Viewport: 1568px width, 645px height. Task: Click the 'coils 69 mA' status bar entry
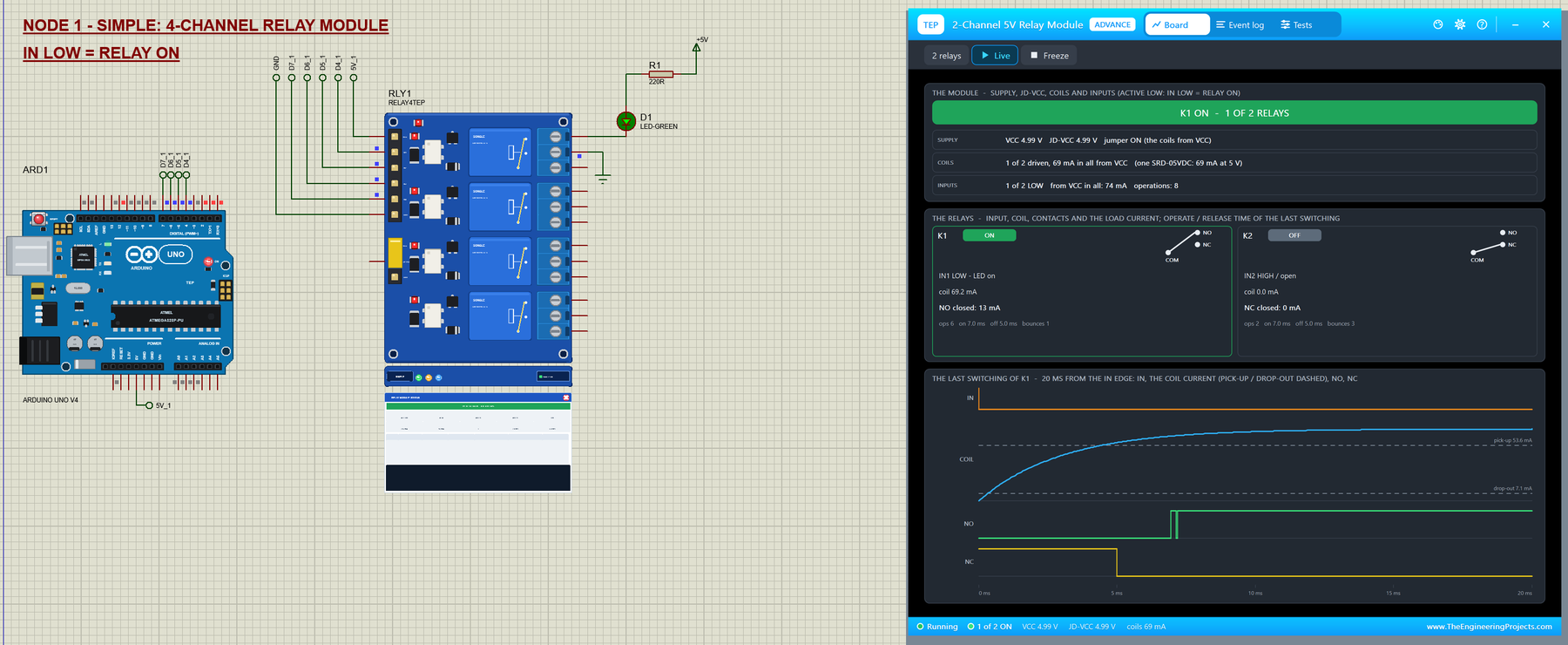tap(1146, 627)
